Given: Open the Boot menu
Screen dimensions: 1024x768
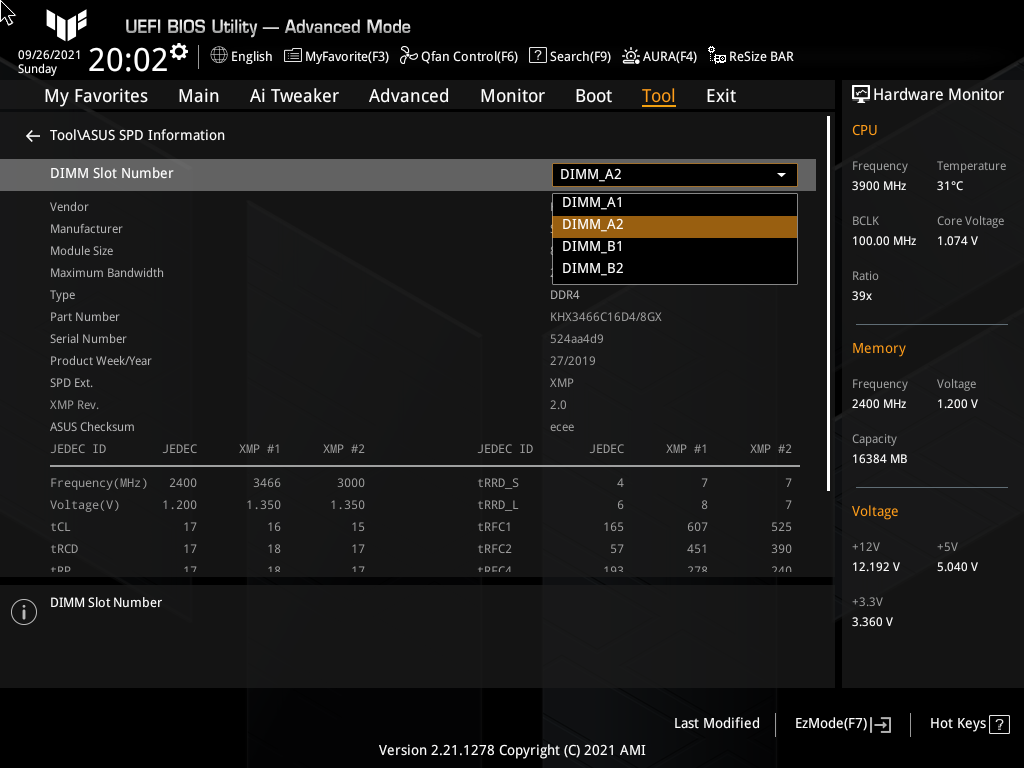Looking at the screenshot, I should [x=593, y=95].
